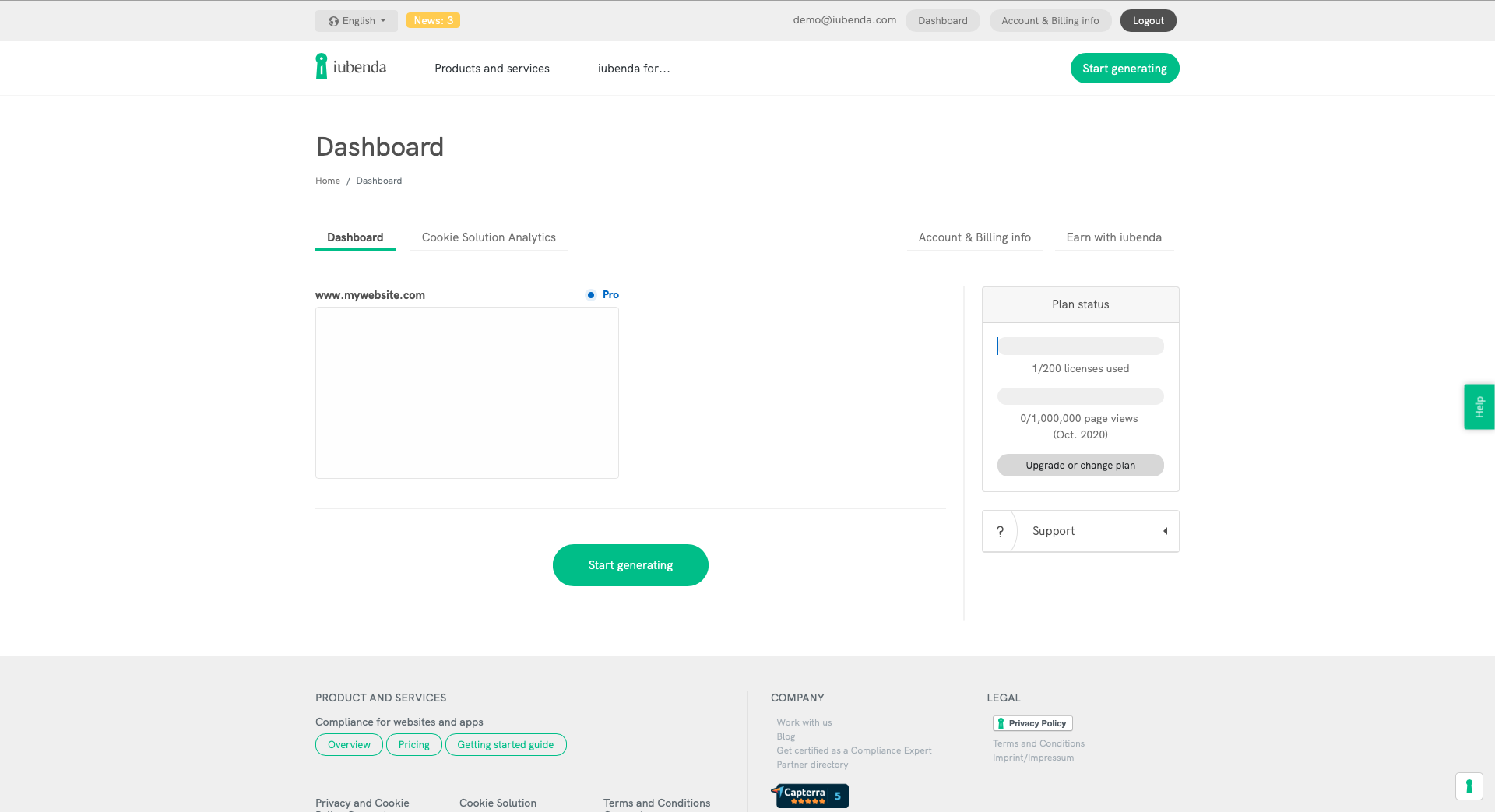Open the Capterra rating badge

(810, 795)
